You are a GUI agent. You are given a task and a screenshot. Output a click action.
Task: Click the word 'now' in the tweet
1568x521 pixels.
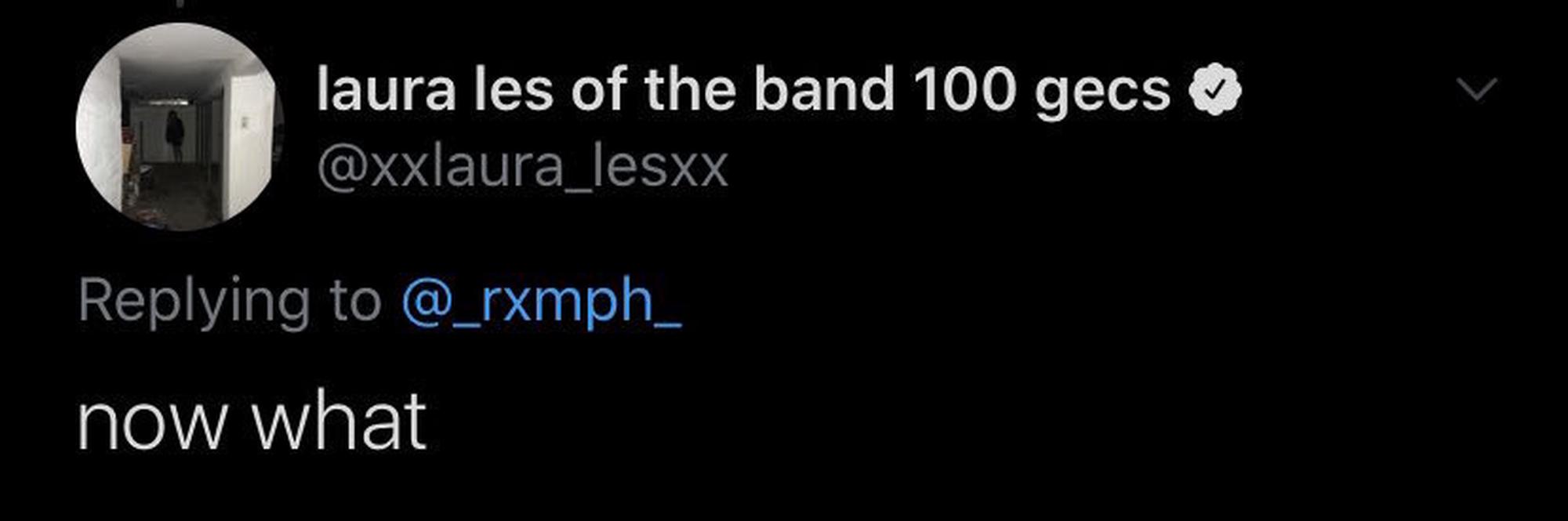pyautogui.click(x=151, y=424)
